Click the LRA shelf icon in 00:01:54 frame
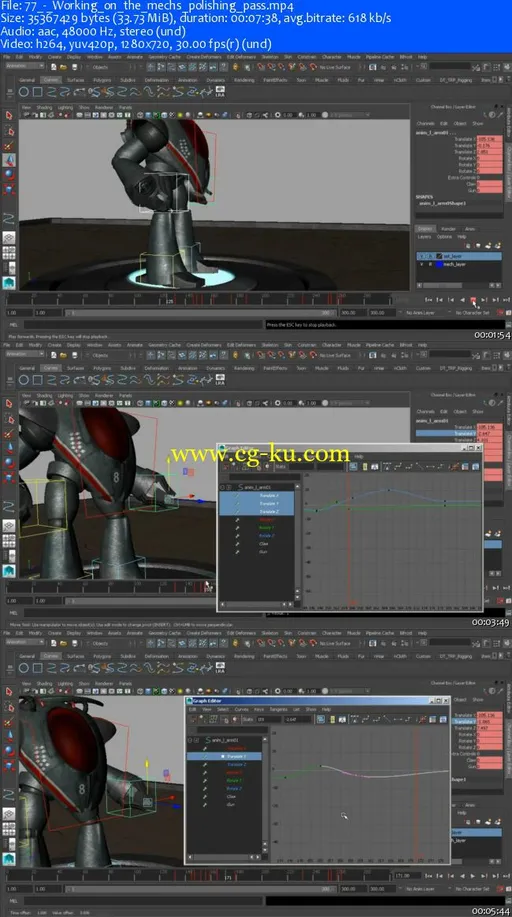Image resolution: width=512 pixels, height=917 pixels. 220,91
